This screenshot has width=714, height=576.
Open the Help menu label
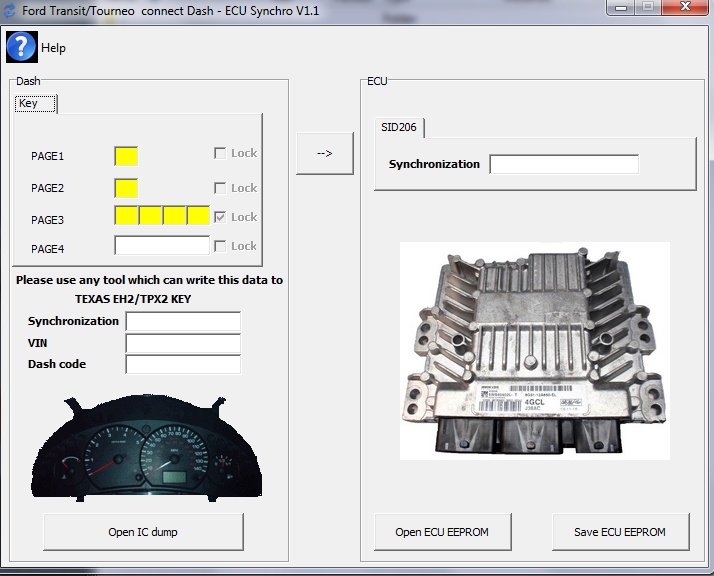coord(53,48)
